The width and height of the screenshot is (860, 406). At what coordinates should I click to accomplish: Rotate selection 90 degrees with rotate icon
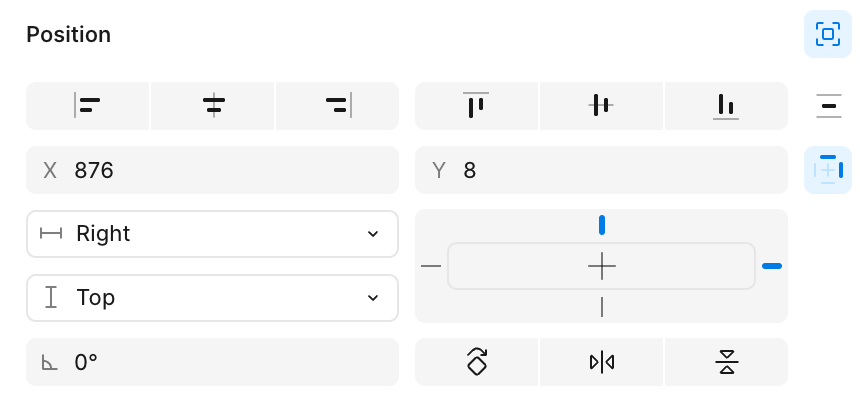click(x=476, y=362)
